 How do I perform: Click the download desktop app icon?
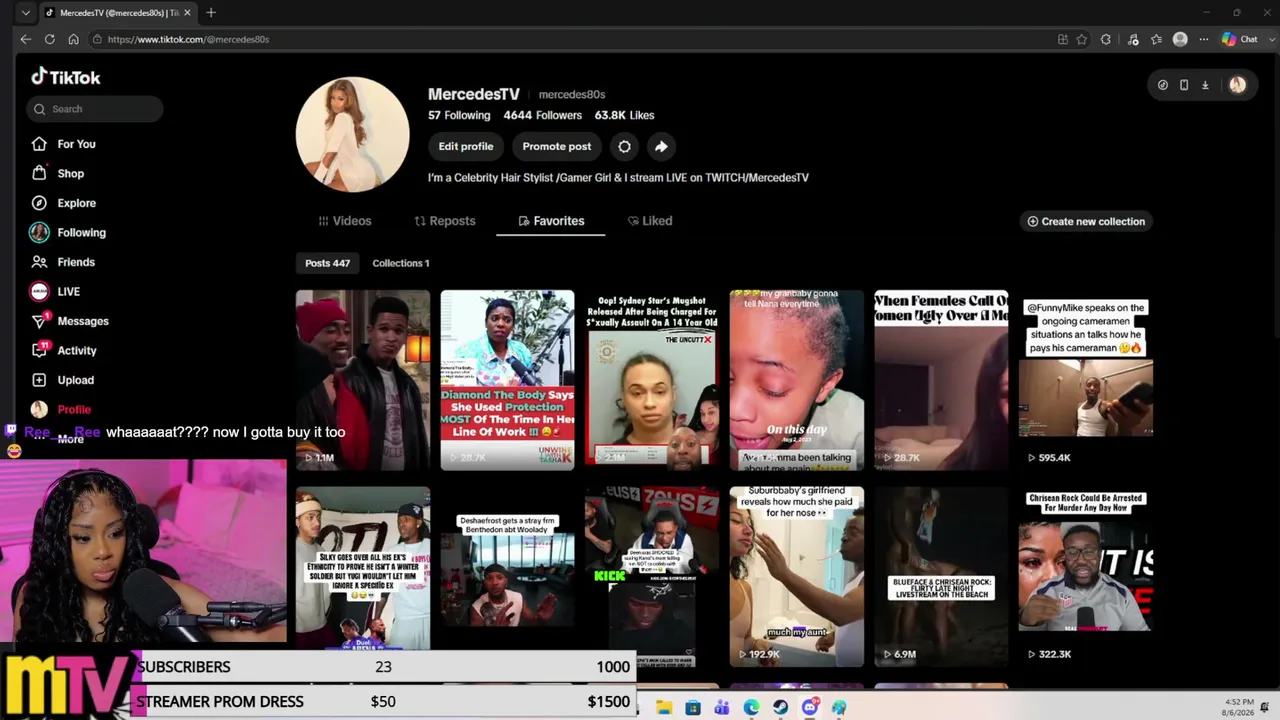(1205, 85)
